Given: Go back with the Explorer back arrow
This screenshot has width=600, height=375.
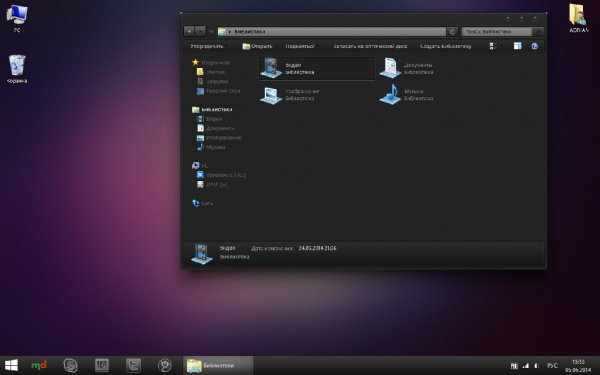Looking at the screenshot, I should (x=189, y=31).
